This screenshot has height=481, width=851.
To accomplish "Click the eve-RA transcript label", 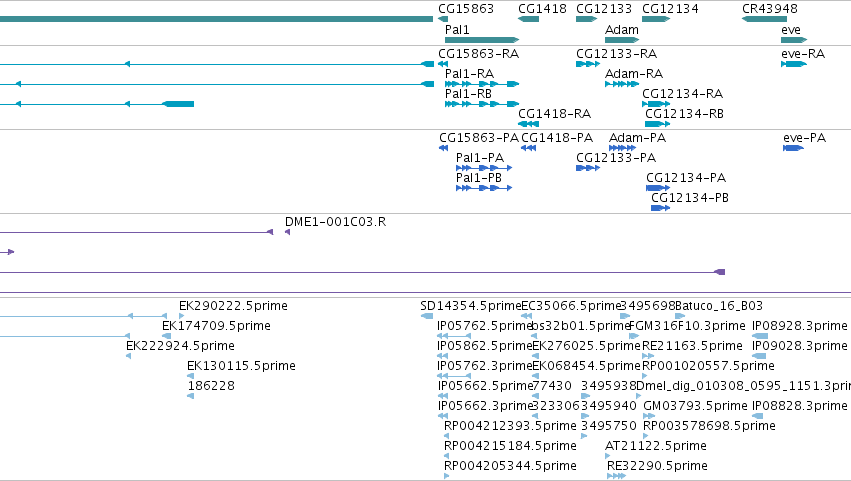I will [803, 54].
